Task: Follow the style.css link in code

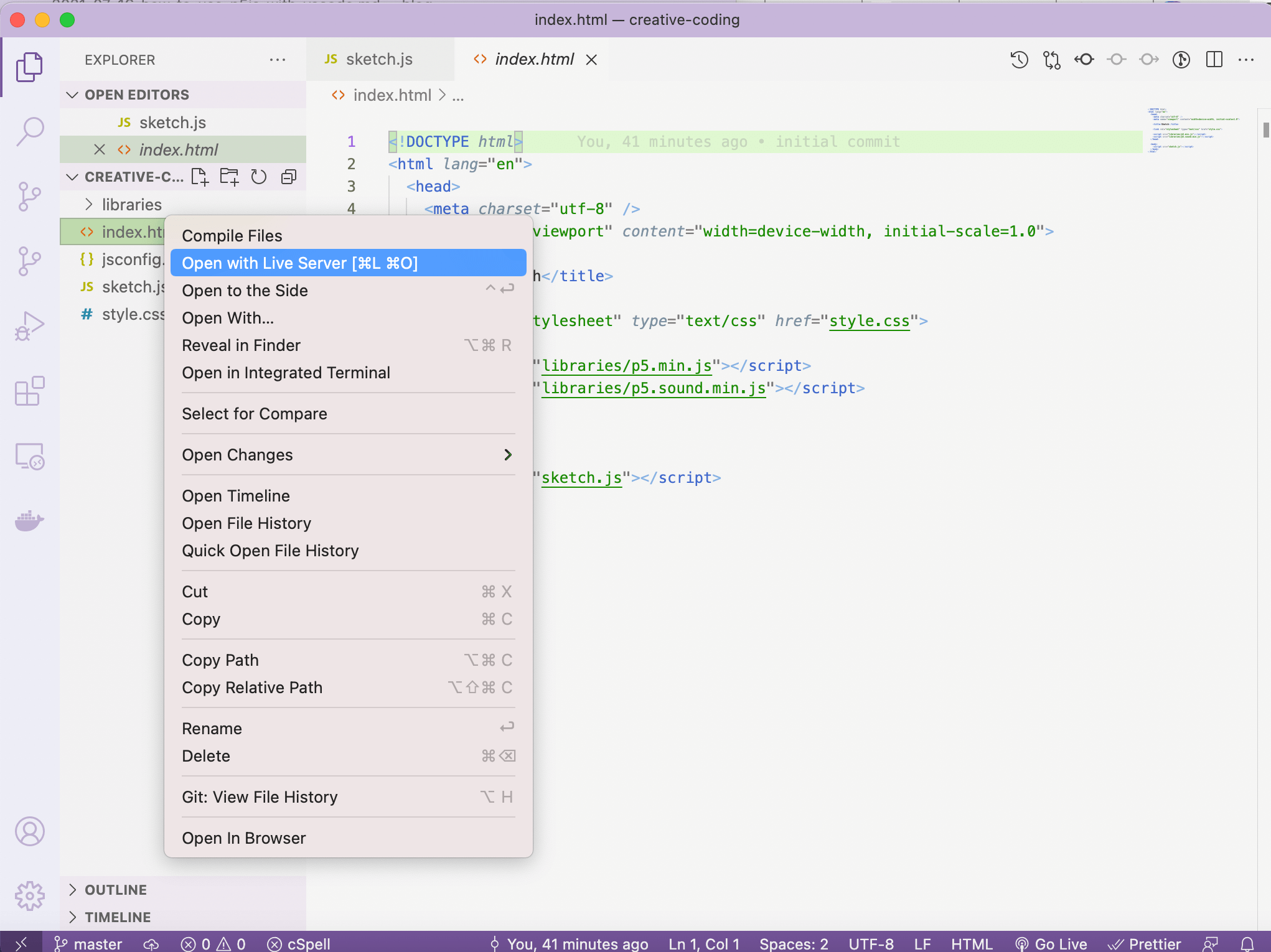Action: coord(869,321)
